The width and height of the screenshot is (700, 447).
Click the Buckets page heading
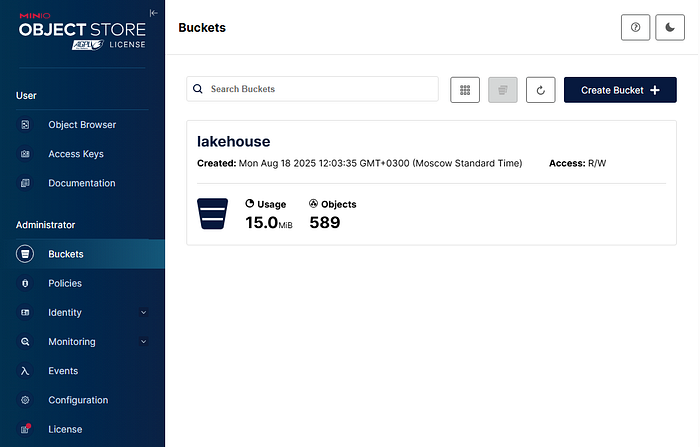(202, 28)
